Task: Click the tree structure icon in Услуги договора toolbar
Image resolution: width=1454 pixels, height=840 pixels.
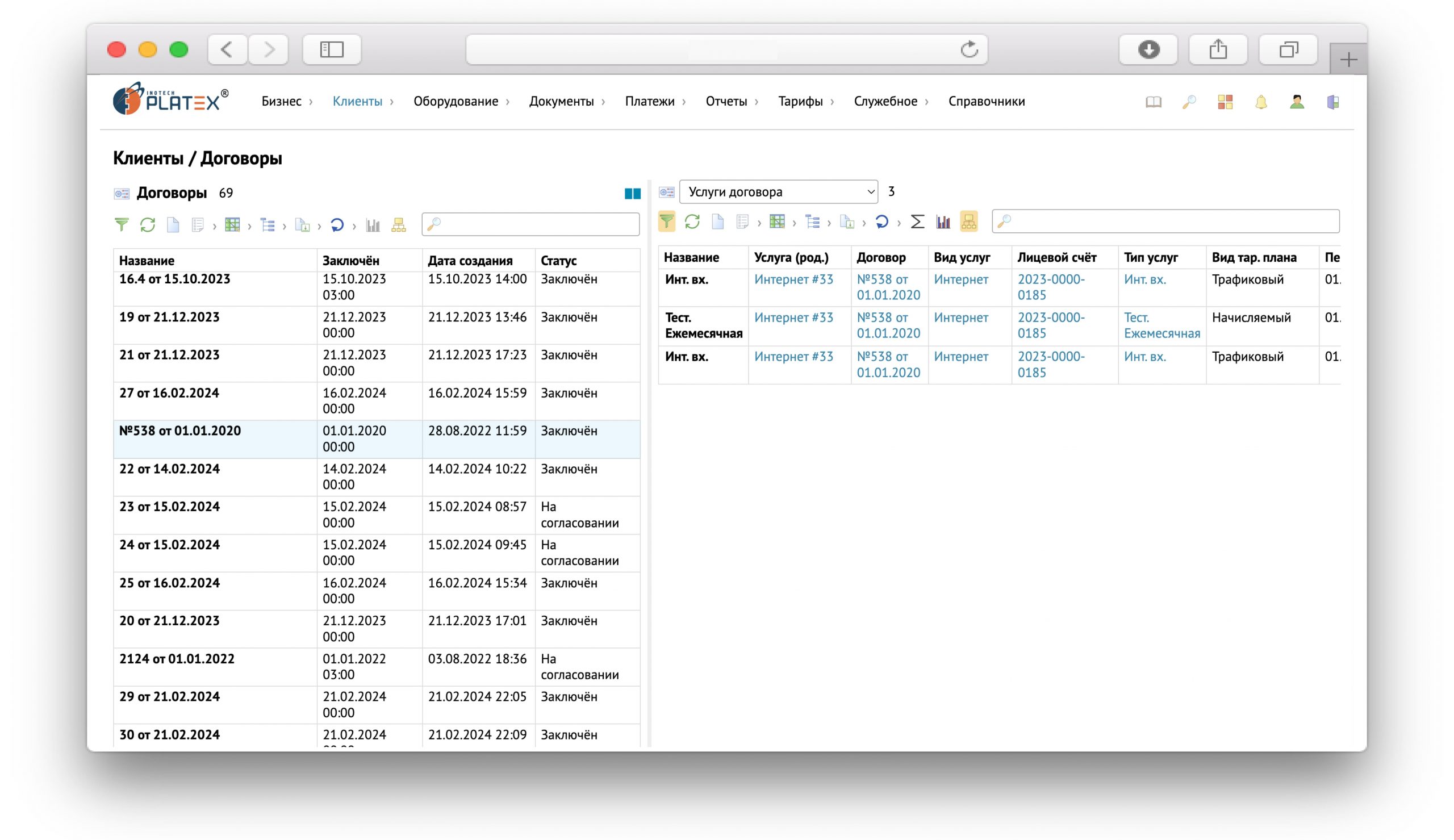Action: (x=813, y=222)
